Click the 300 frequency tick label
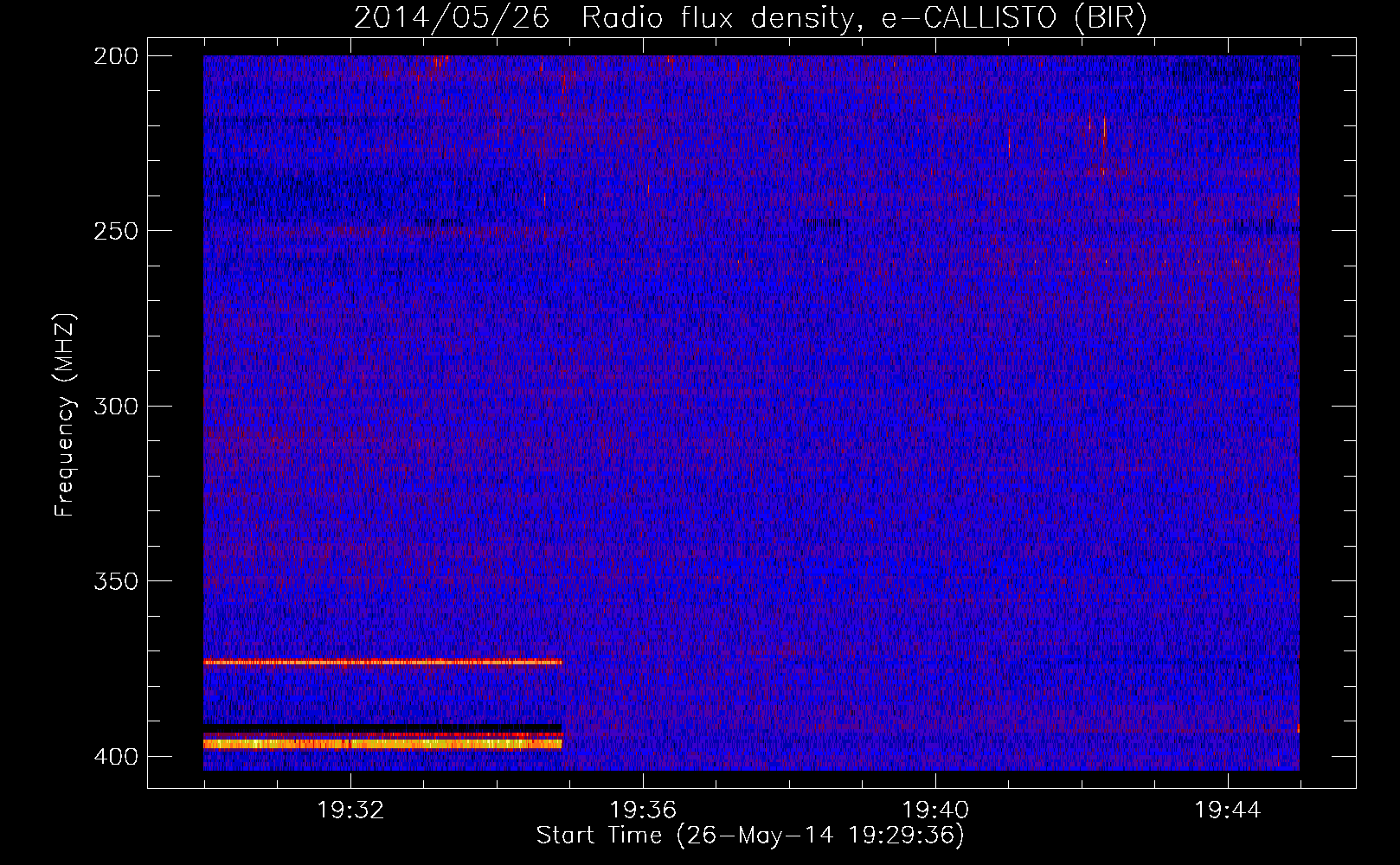 (116, 406)
